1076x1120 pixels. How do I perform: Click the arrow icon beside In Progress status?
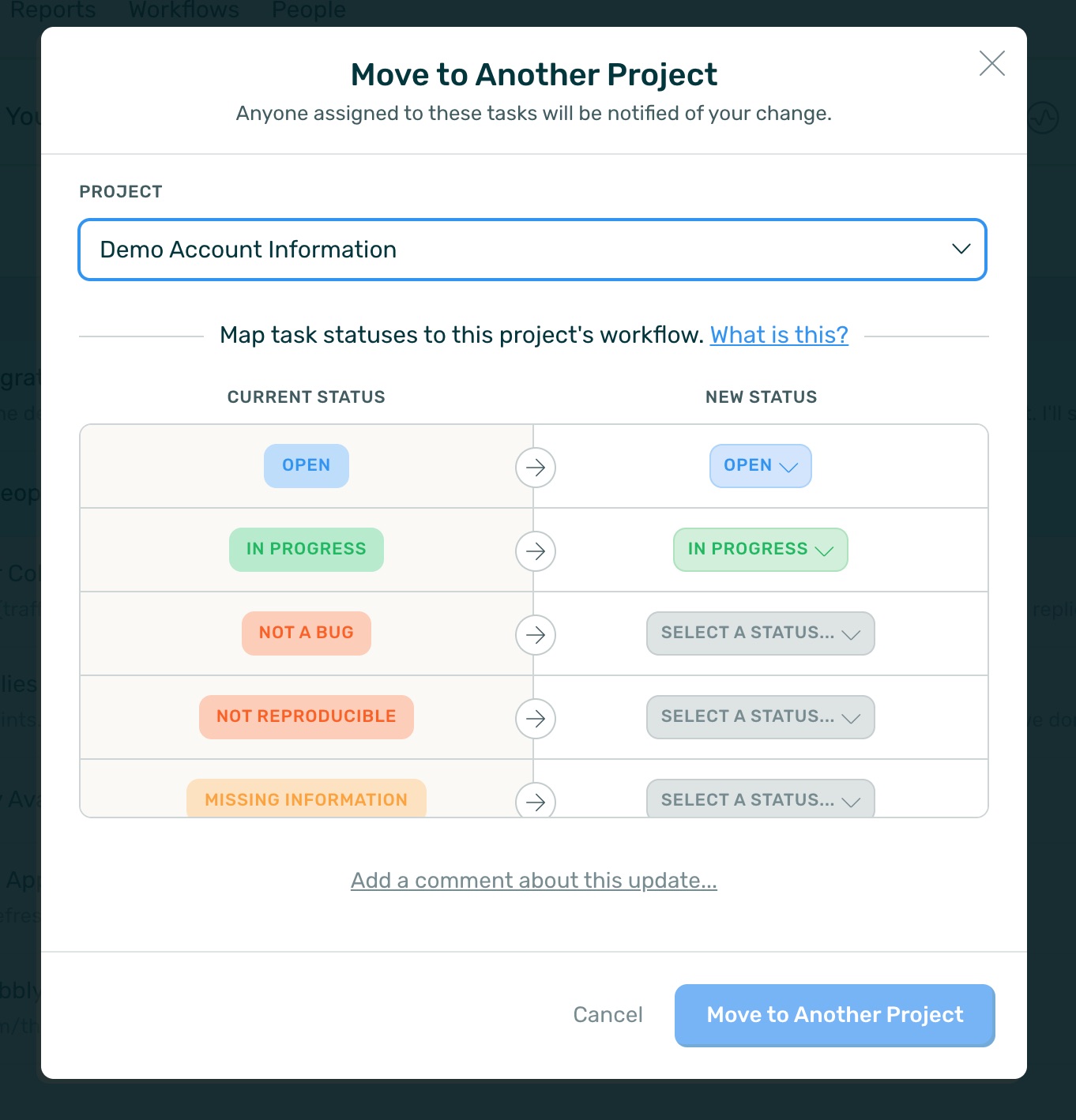point(536,551)
